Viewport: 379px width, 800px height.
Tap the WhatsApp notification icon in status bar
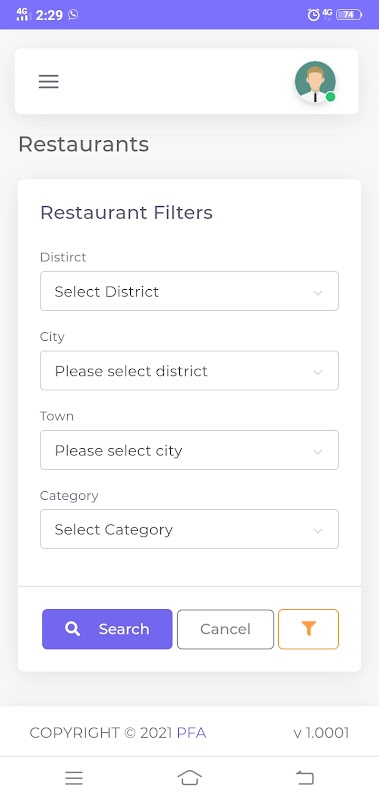coord(73,14)
